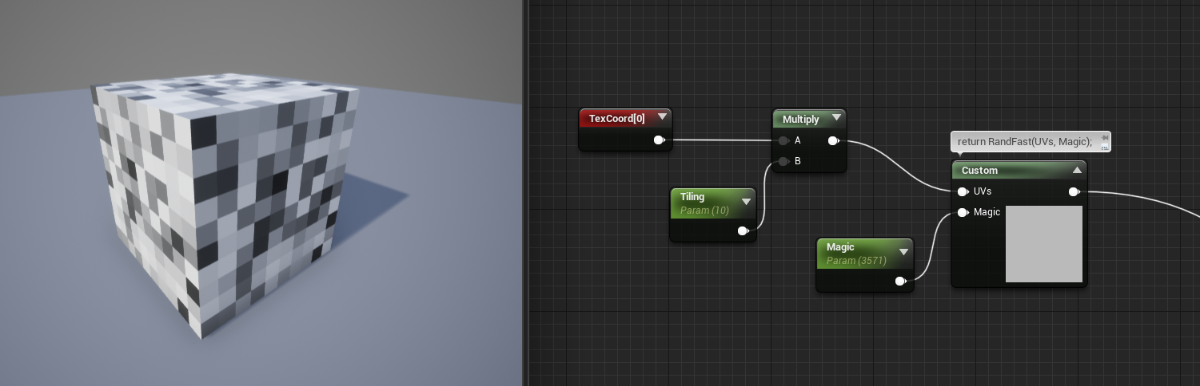Image resolution: width=1200 pixels, height=386 pixels.
Task: Click the Custom node output pin
Action: tap(1074, 191)
